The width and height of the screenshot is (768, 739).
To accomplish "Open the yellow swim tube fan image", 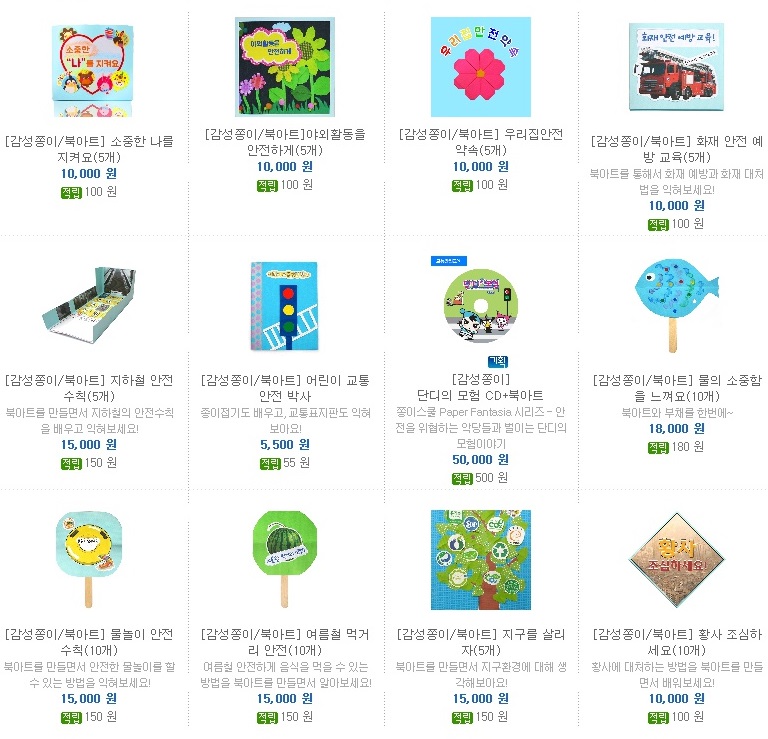I will point(89,560).
